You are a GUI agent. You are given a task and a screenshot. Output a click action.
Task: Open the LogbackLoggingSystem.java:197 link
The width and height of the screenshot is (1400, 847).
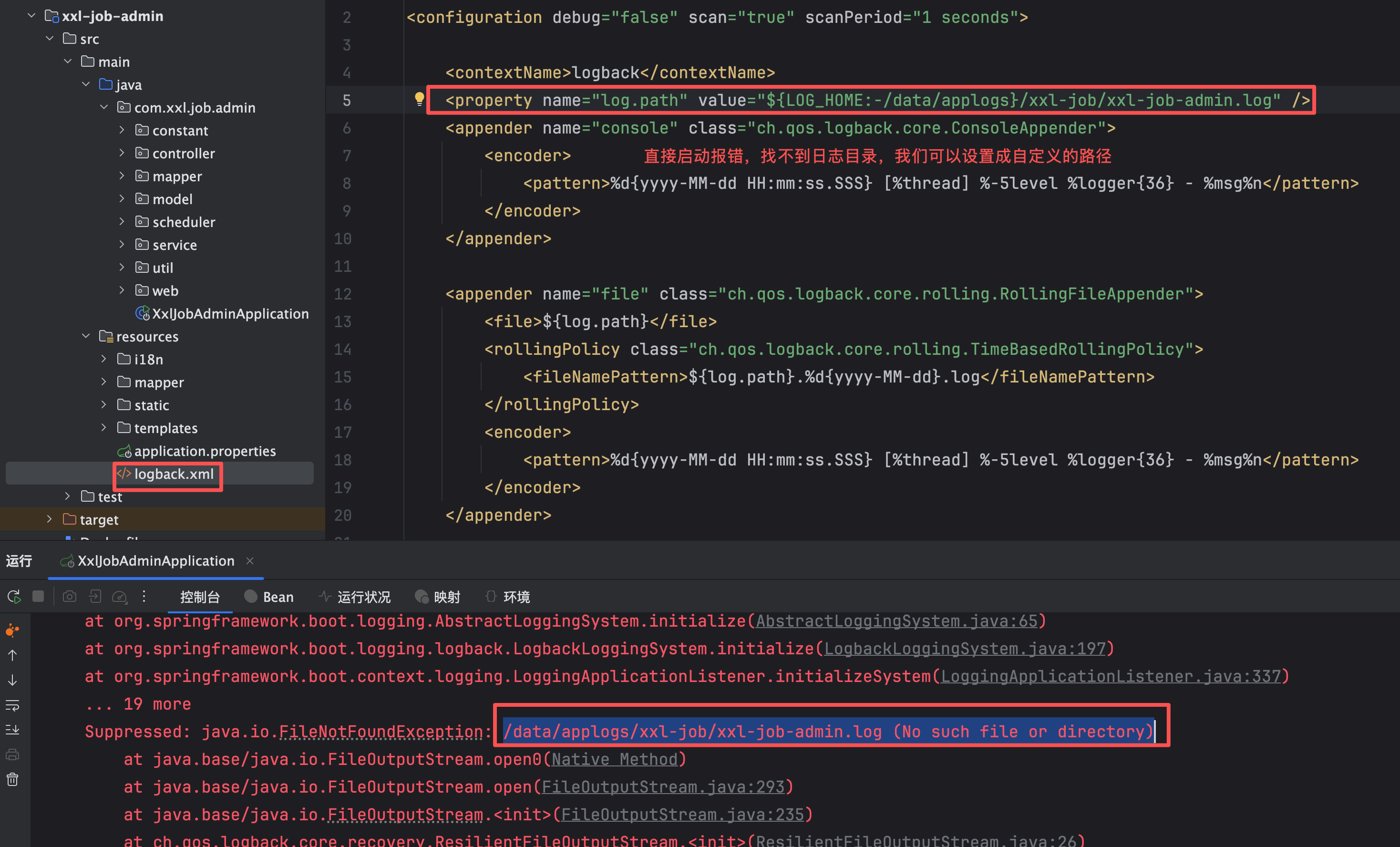(x=965, y=649)
